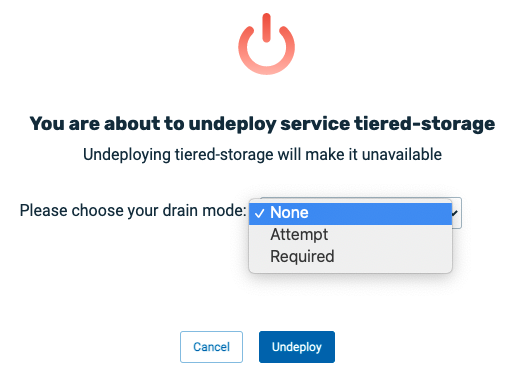This screenshot has width=522, height=376.
Task: Confirm with the Undeploy button
Action: pos(297,347)
